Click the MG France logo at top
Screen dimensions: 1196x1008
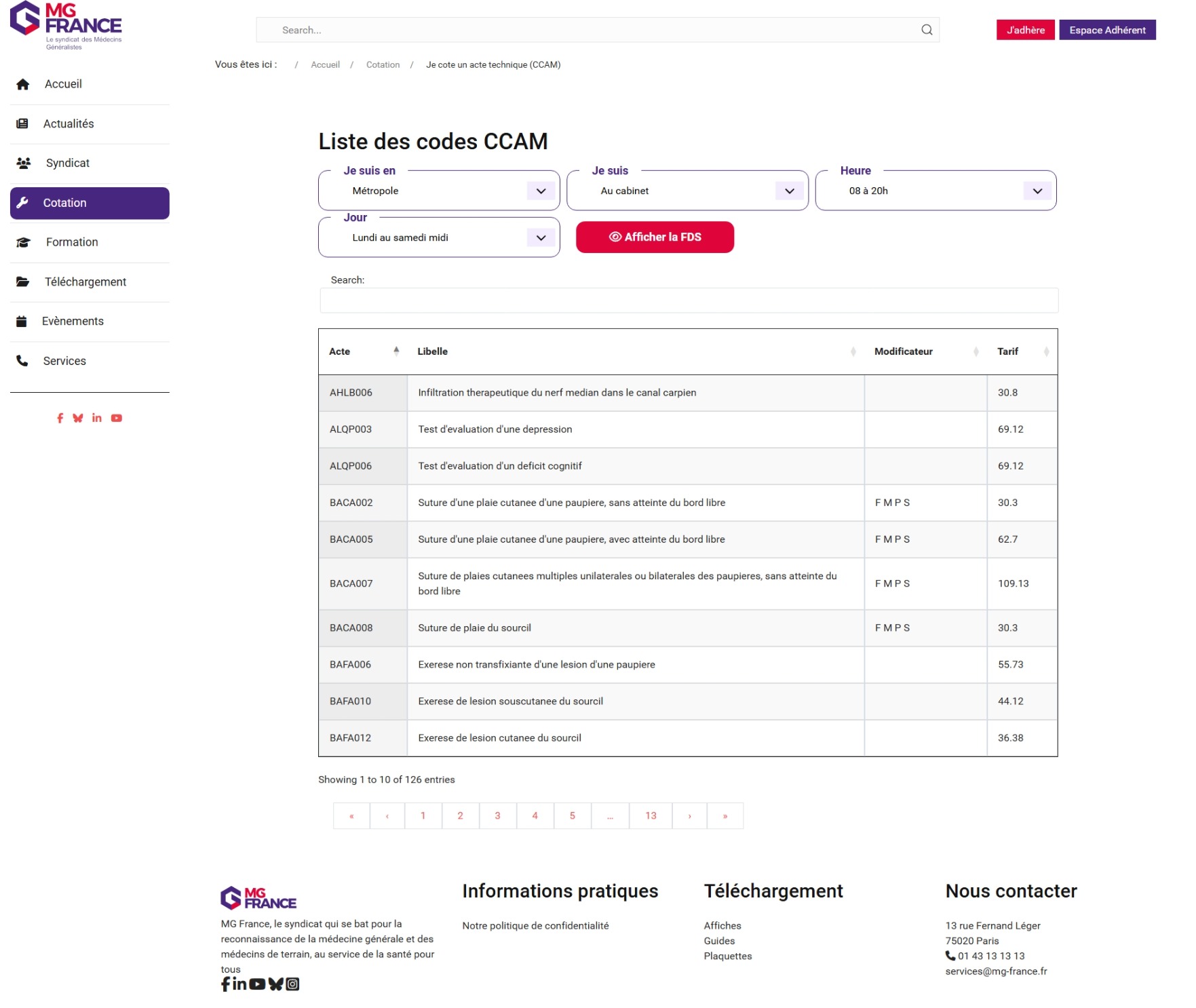66,26
